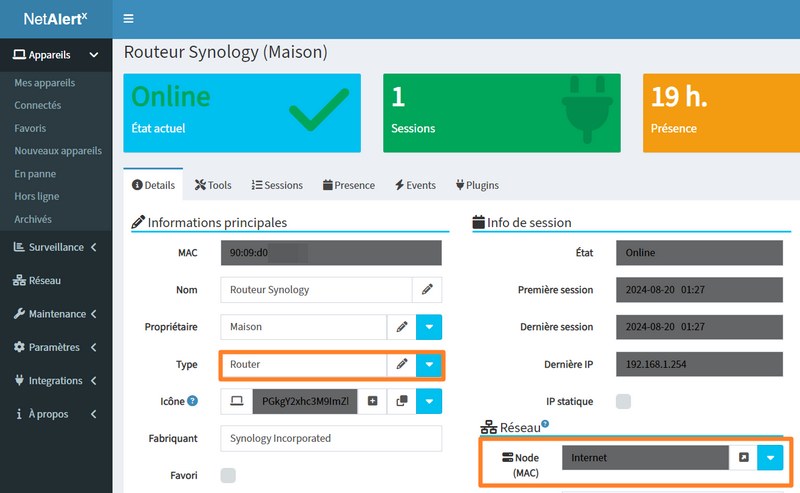
Task: Open the Node (MAC) dropdown
Action: pyautogui.click(x=770, y=458)
